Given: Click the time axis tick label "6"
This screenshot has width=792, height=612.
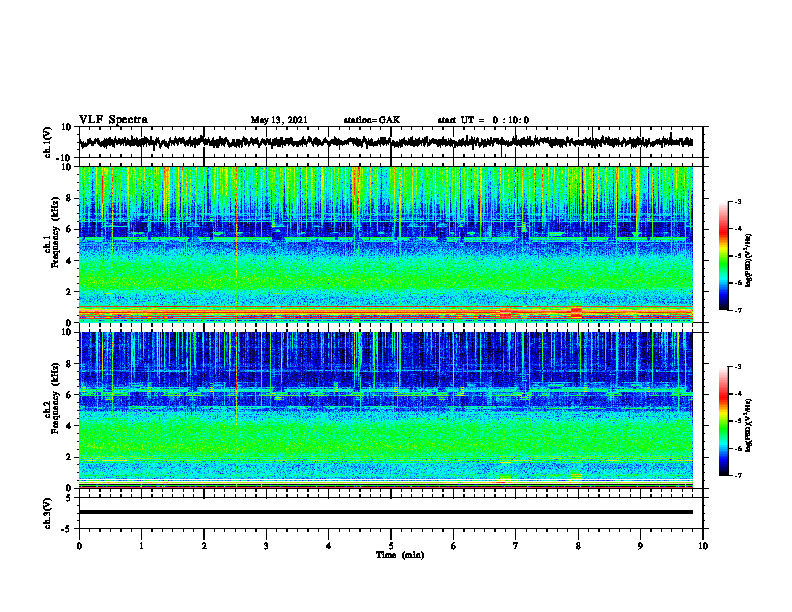Looking at the screenshot, I should pyautogui.click(x=454, y=546).
